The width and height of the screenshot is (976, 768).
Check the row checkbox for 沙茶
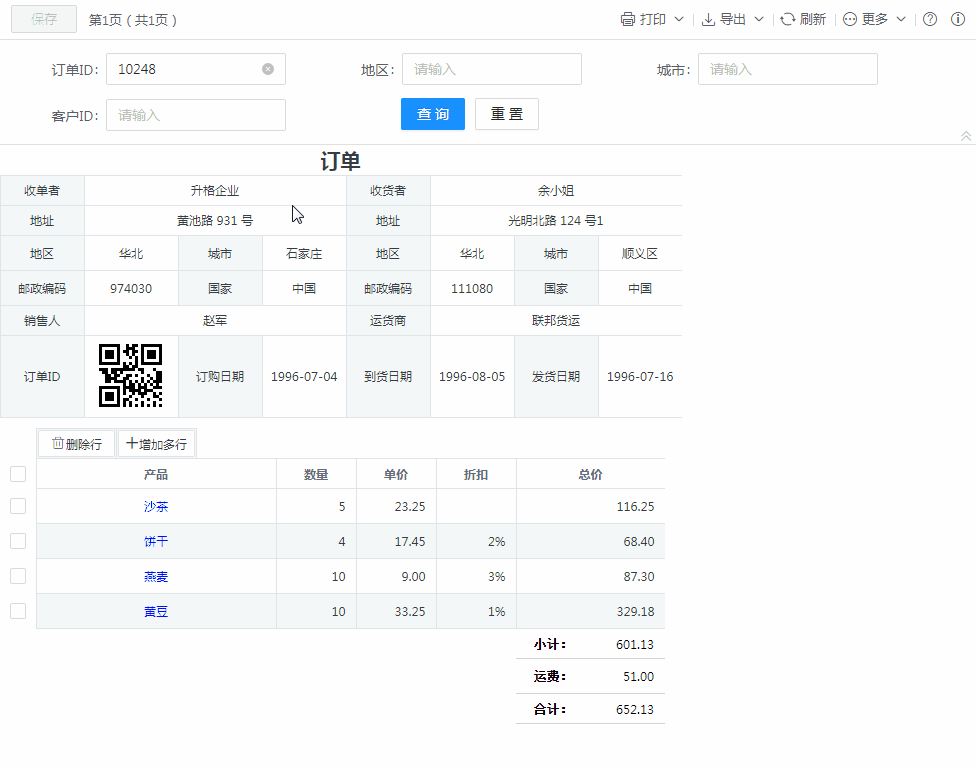tap(18, 506)
